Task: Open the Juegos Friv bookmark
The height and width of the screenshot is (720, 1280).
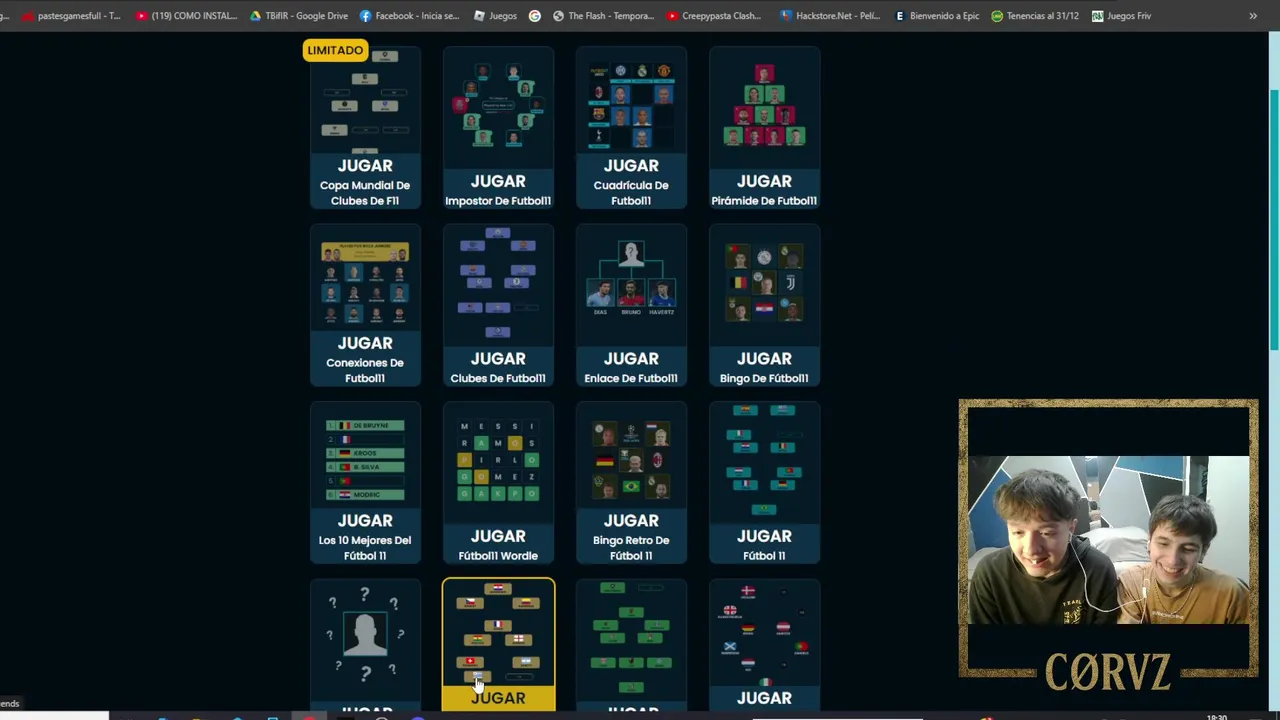Action: coord(1121,16)
